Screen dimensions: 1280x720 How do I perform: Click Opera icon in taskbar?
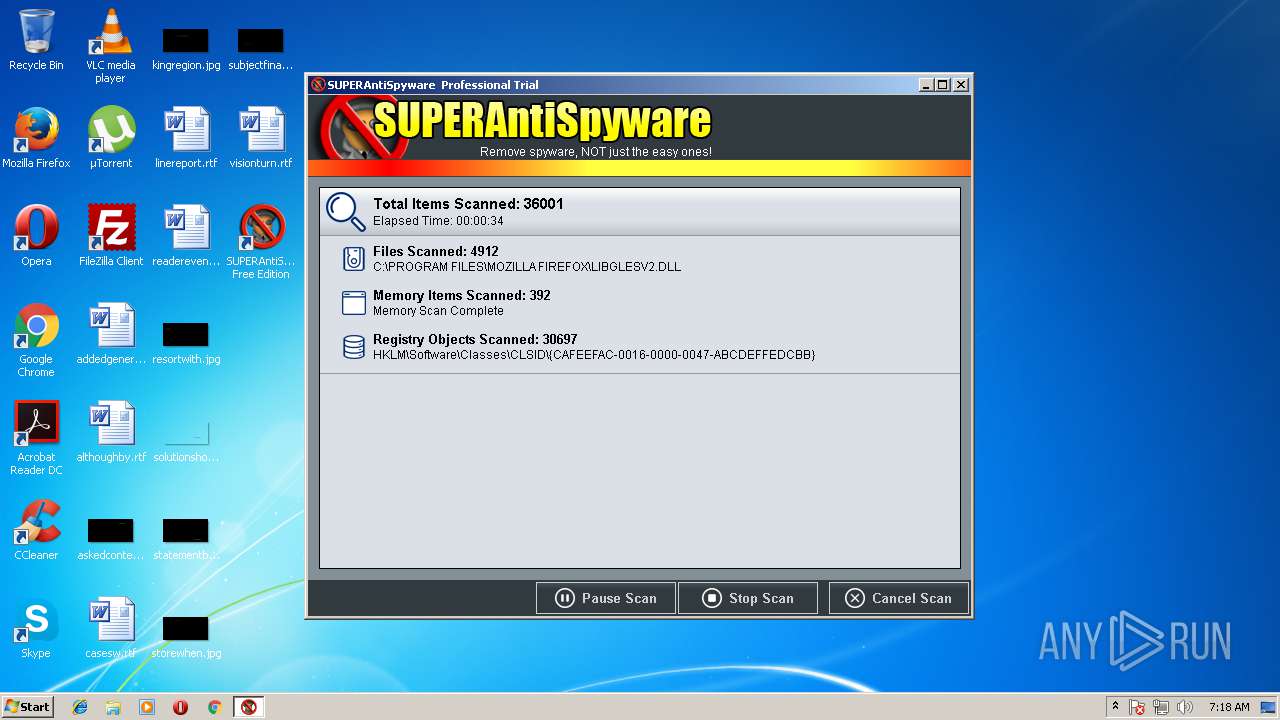point(181,707)
